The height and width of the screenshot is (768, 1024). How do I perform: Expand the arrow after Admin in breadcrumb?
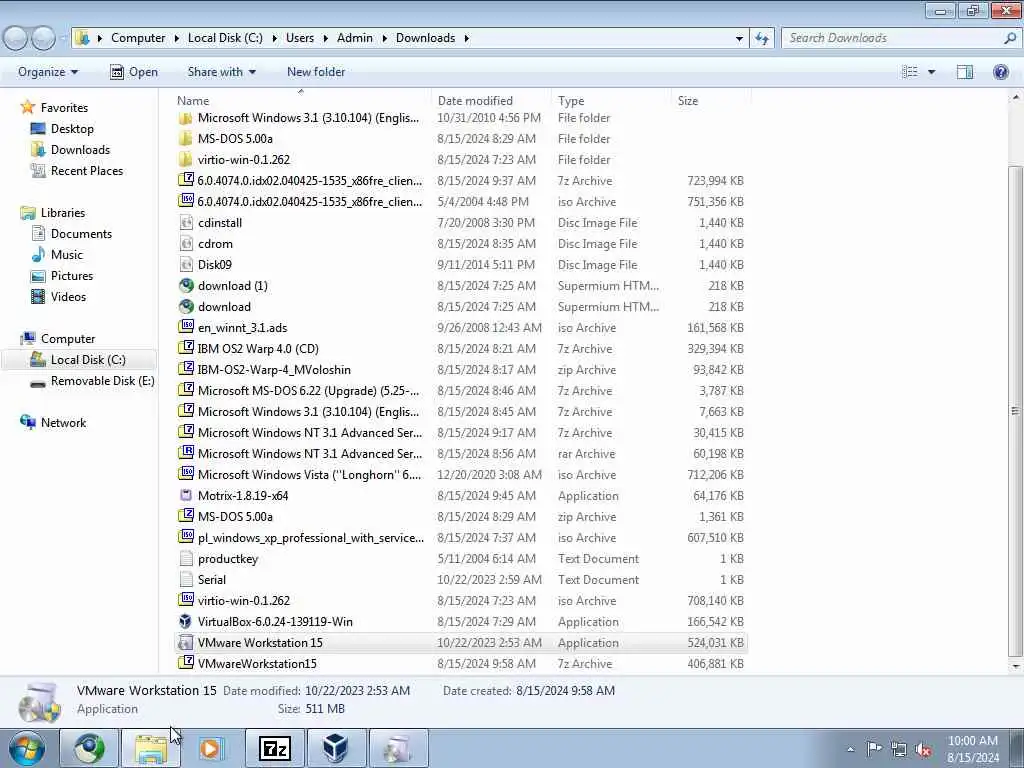pyautogui.click(x=385, y=38)
